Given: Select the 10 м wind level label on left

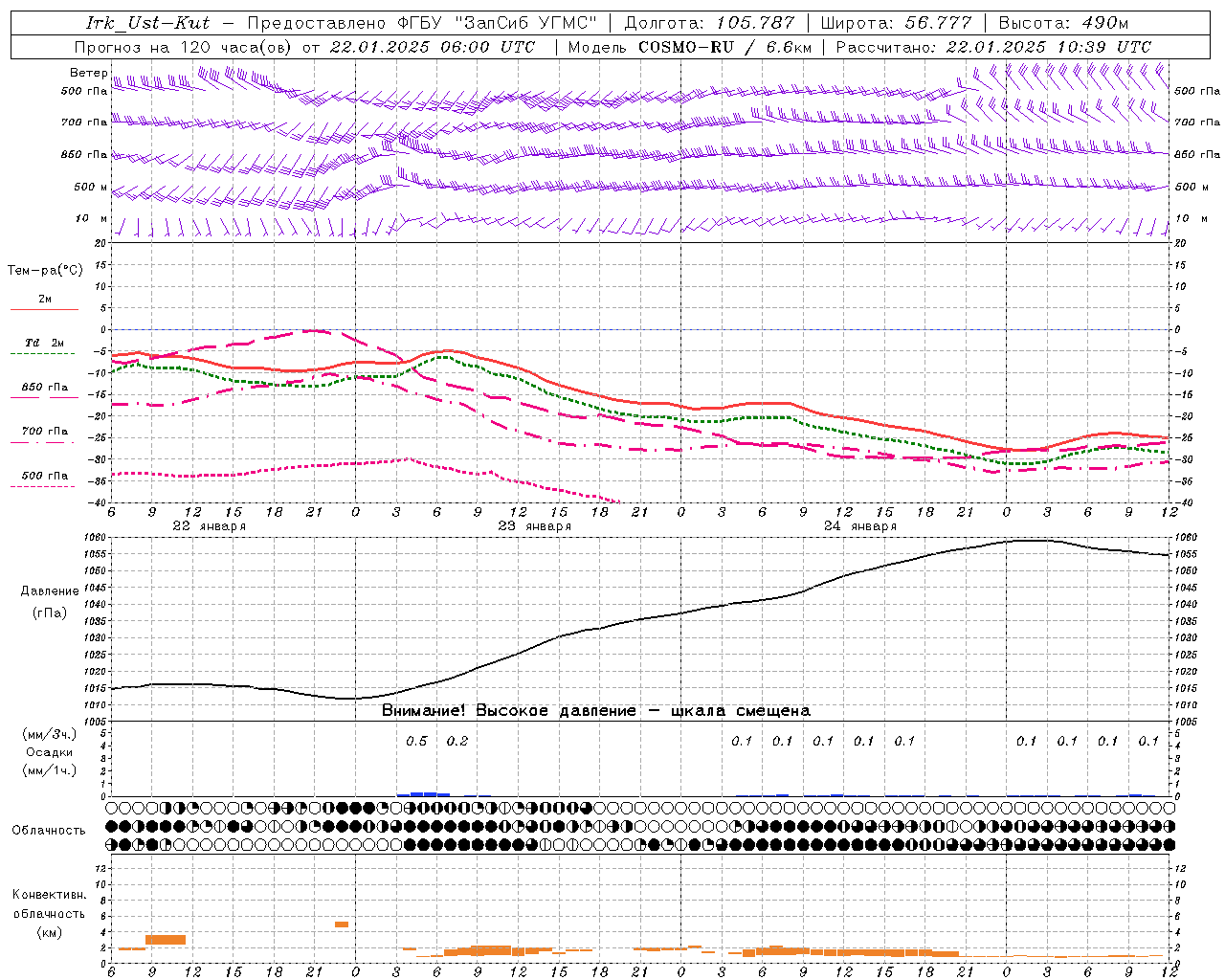Looking at the screenshot, I should click(92, 218).
